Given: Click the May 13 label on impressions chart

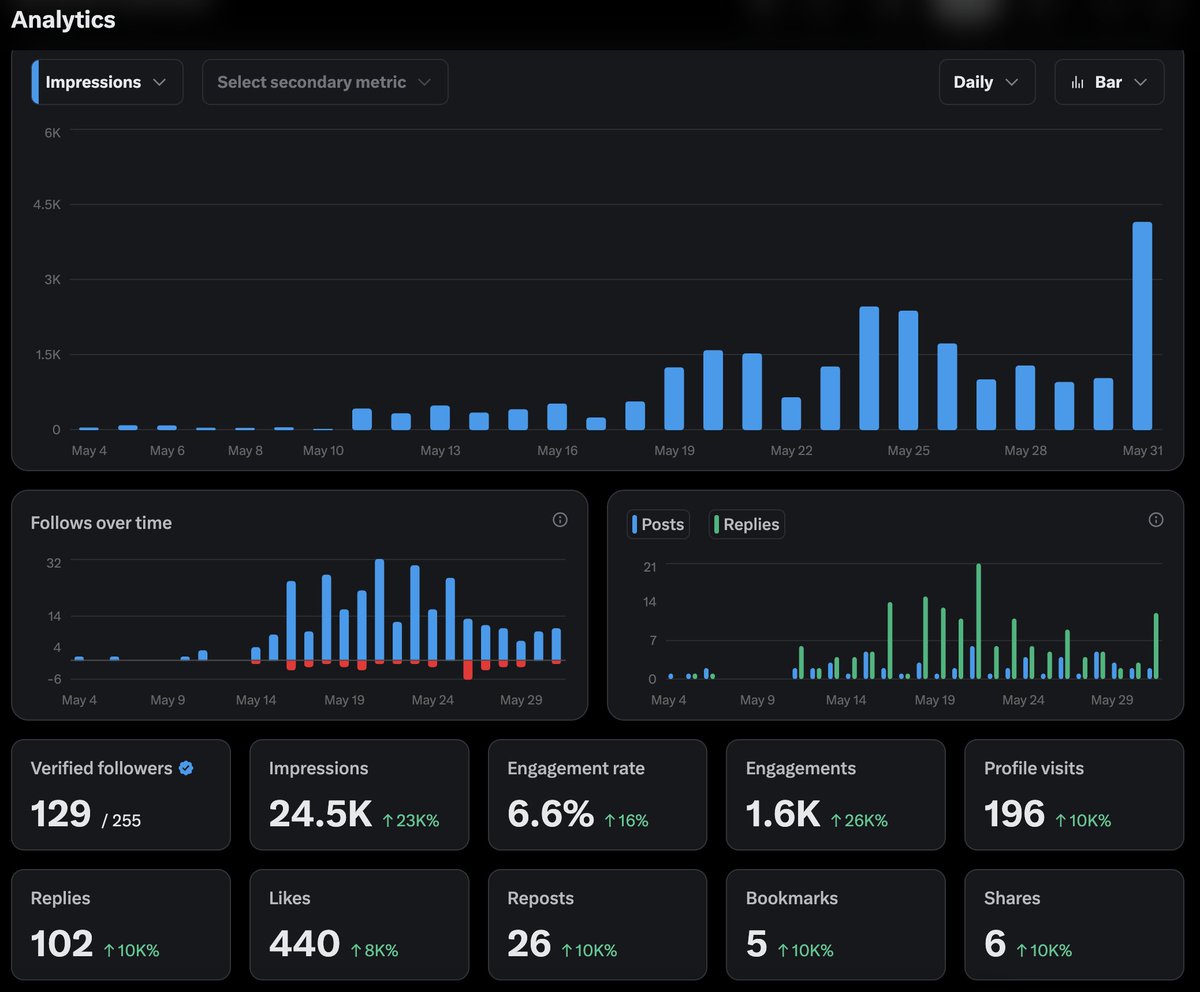Looking at the screenshot, I should pos(440,451).
